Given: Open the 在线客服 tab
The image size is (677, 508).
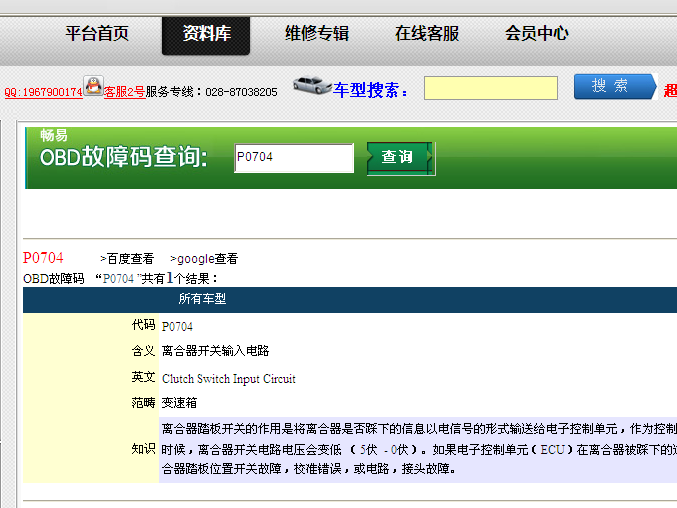Looking at the screenshot, I should point(427,34).
